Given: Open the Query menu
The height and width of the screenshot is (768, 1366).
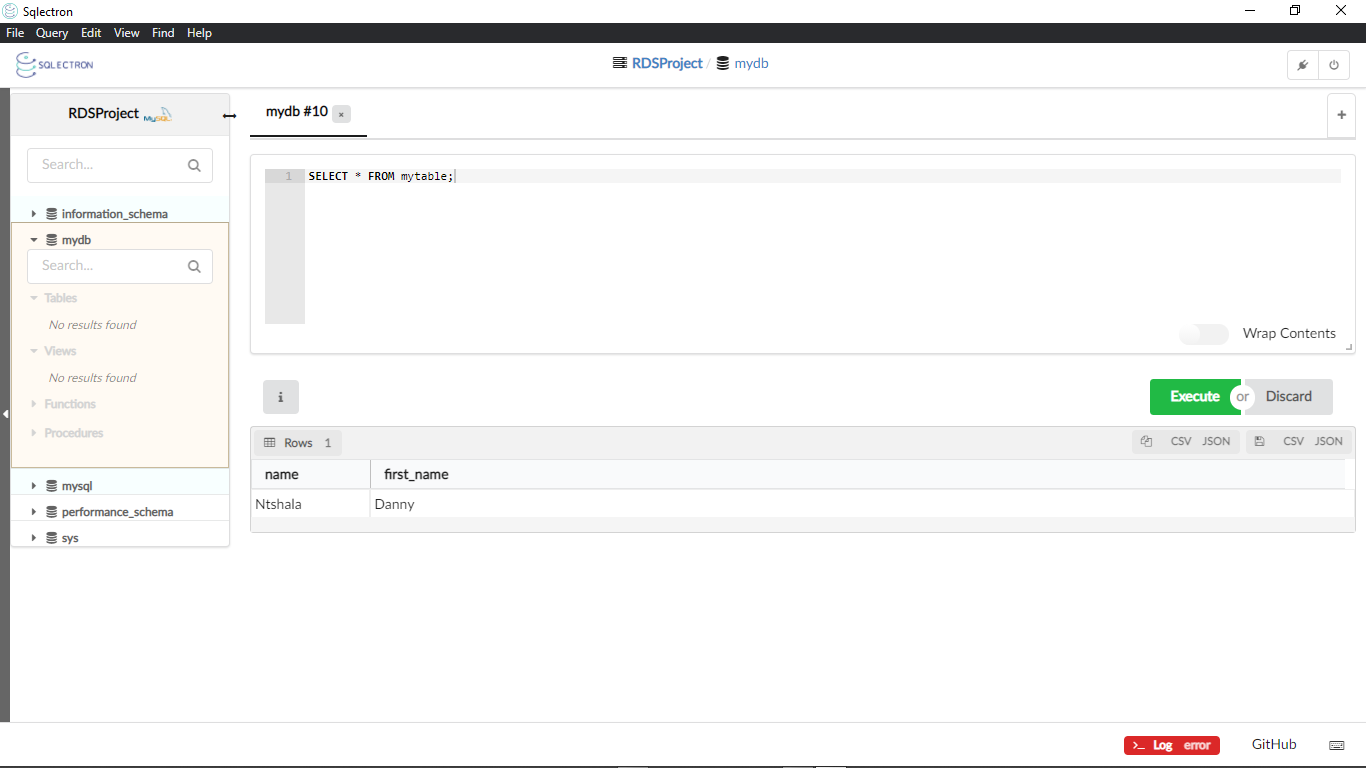Looking at the screenshot, I should pyautogui.click(x=52, y=33).
